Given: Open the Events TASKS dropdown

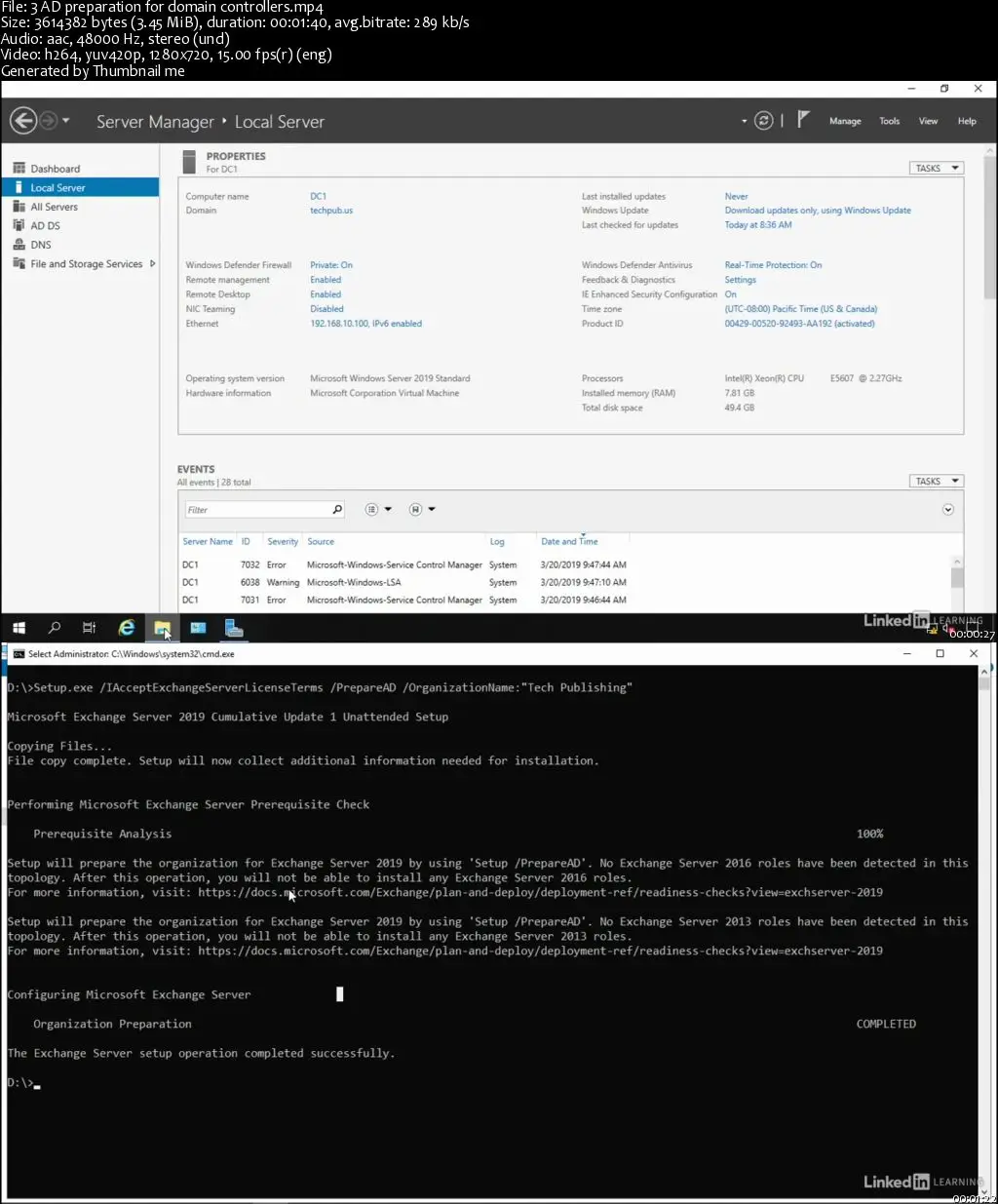Looking at the screenshot, I should (x=937, y=481).
